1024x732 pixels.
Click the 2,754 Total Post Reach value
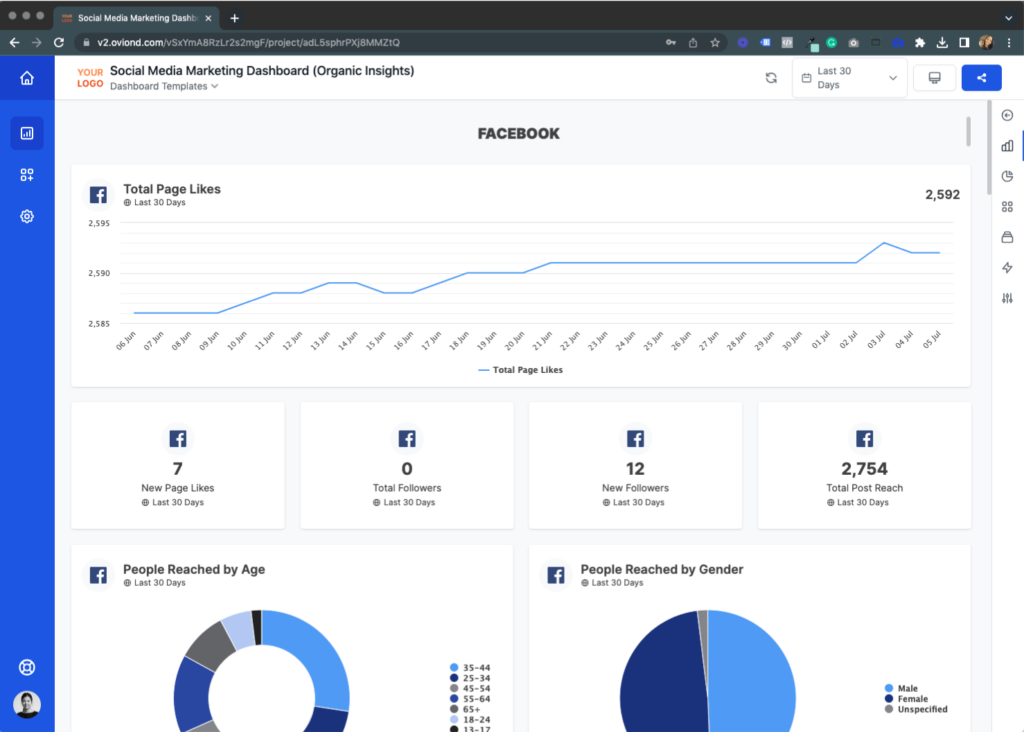[864, 469]
